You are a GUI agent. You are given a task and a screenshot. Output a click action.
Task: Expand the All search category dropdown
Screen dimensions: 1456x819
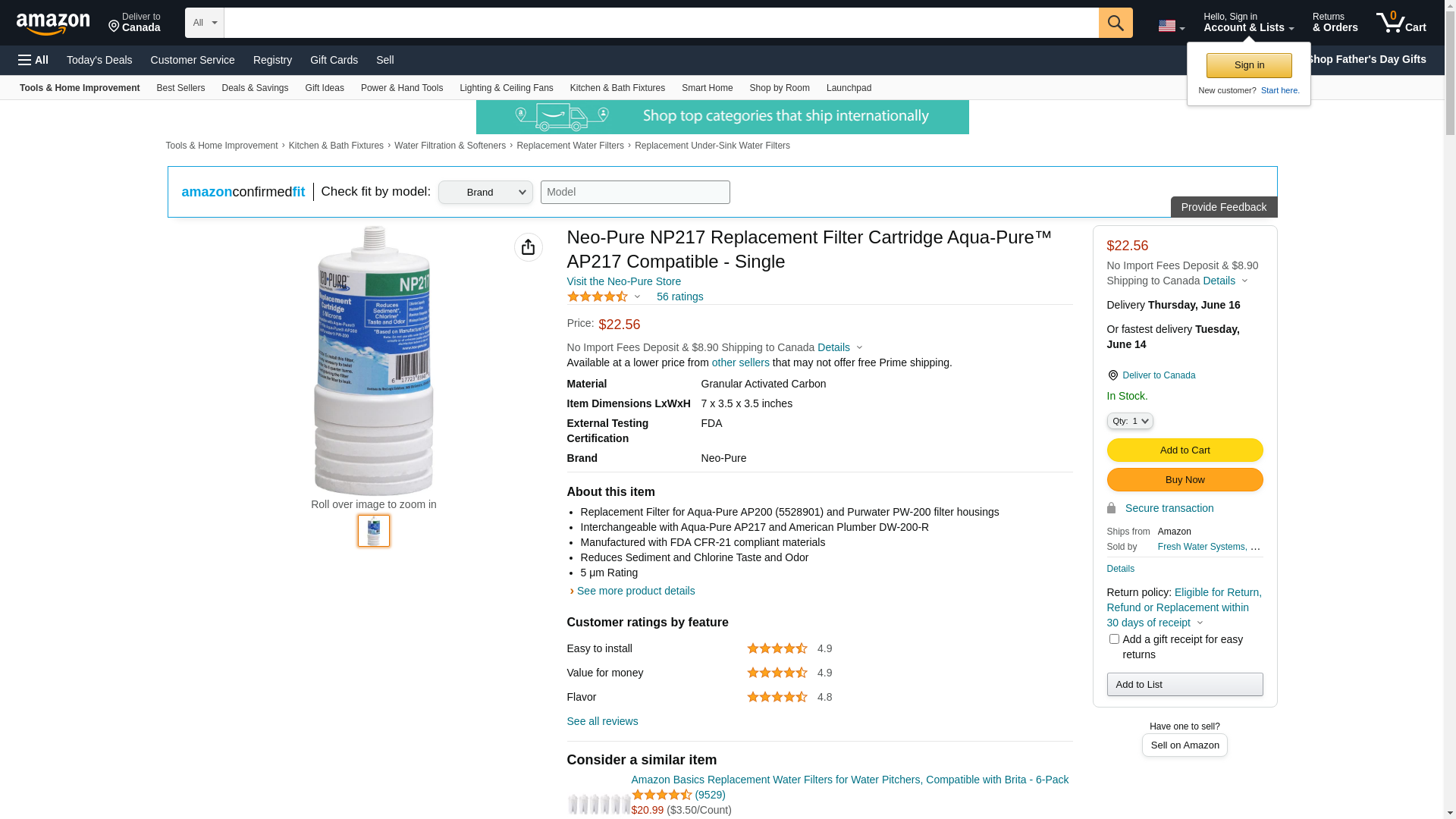pyautogui.click(x=205, y=23)
